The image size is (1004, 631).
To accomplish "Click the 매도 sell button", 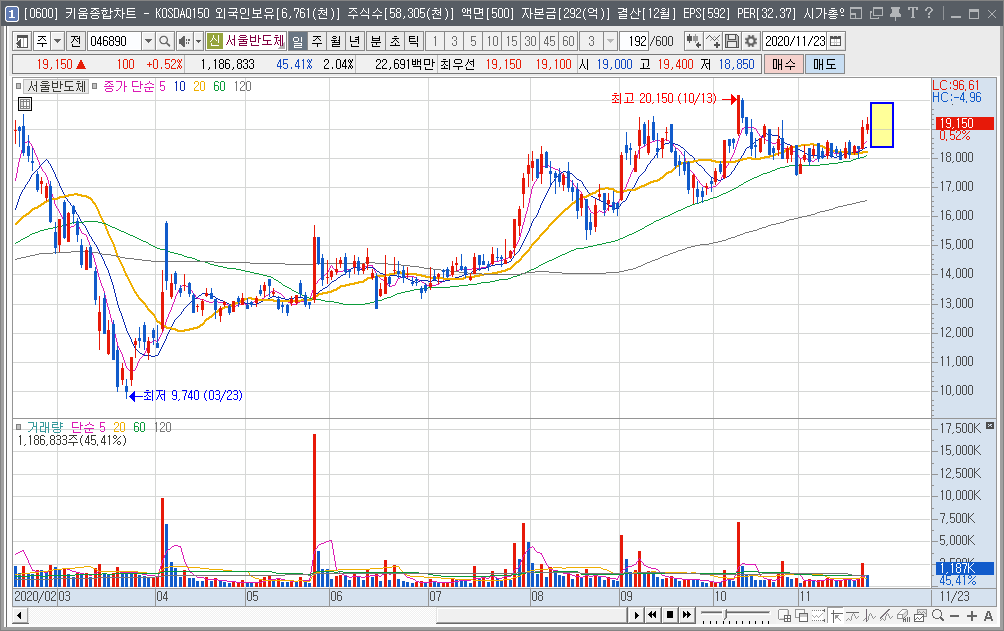I will pos(825,64).
